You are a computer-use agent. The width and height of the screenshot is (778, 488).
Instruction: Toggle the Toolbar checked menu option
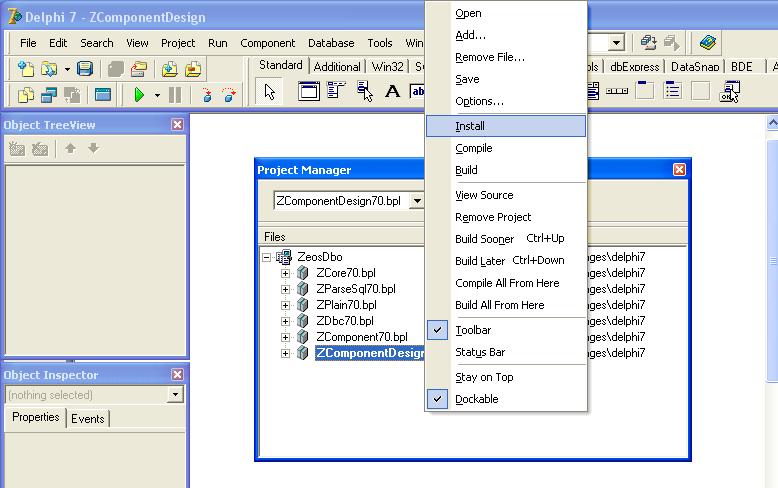pyautogui.click(x=473, y=330)
